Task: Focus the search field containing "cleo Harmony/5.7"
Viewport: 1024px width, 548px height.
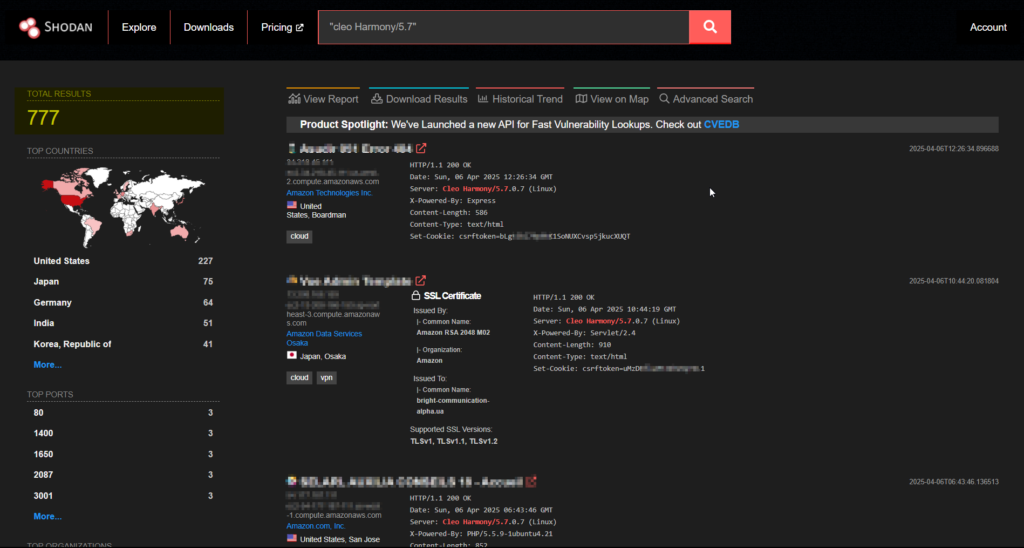Action: pos(504,27)
